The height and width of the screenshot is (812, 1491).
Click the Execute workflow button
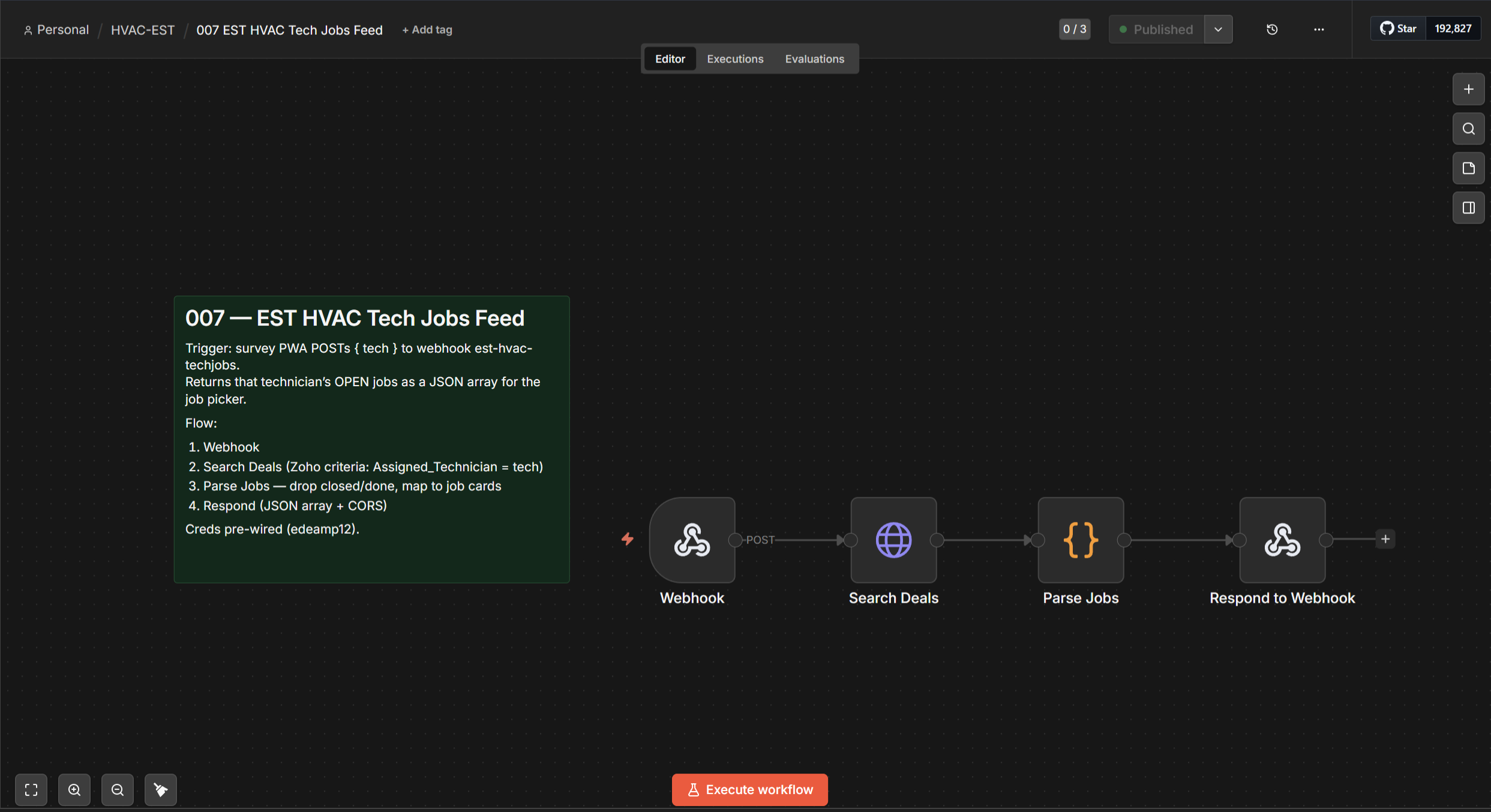coord(750,790)
